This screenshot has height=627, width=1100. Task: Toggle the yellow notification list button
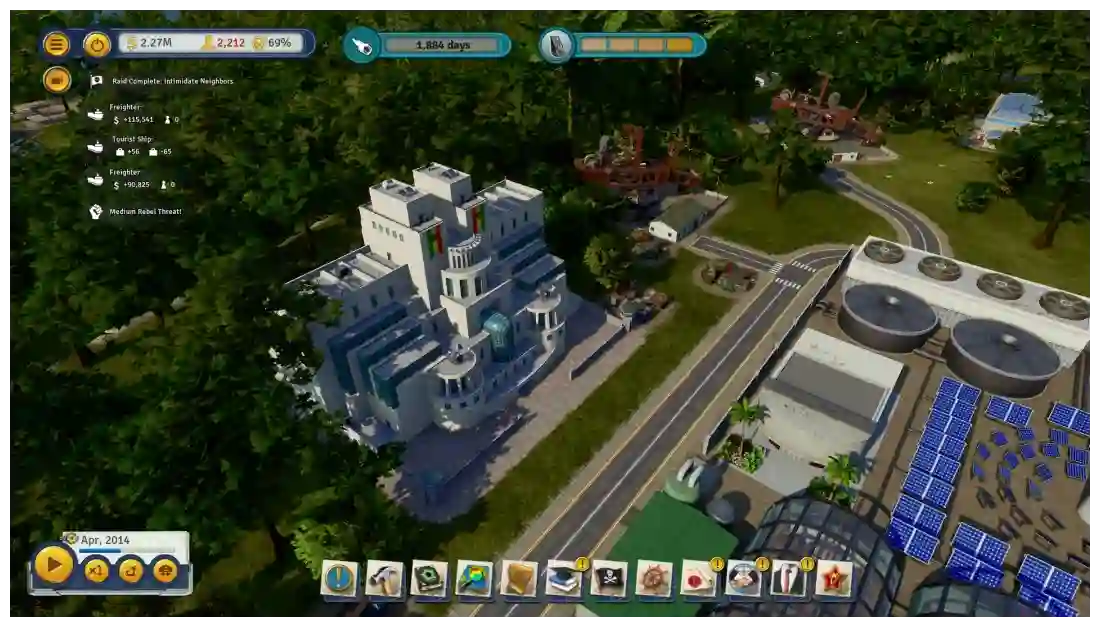click(x=56, y=80)
